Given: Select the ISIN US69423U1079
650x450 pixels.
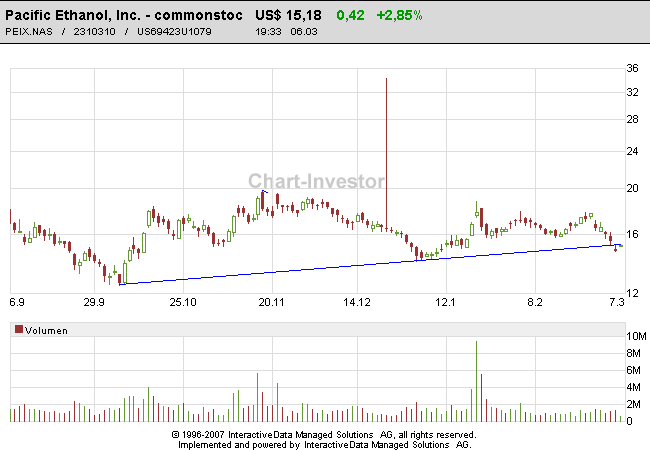Looking at the screenshot, I should click(174, 31).
